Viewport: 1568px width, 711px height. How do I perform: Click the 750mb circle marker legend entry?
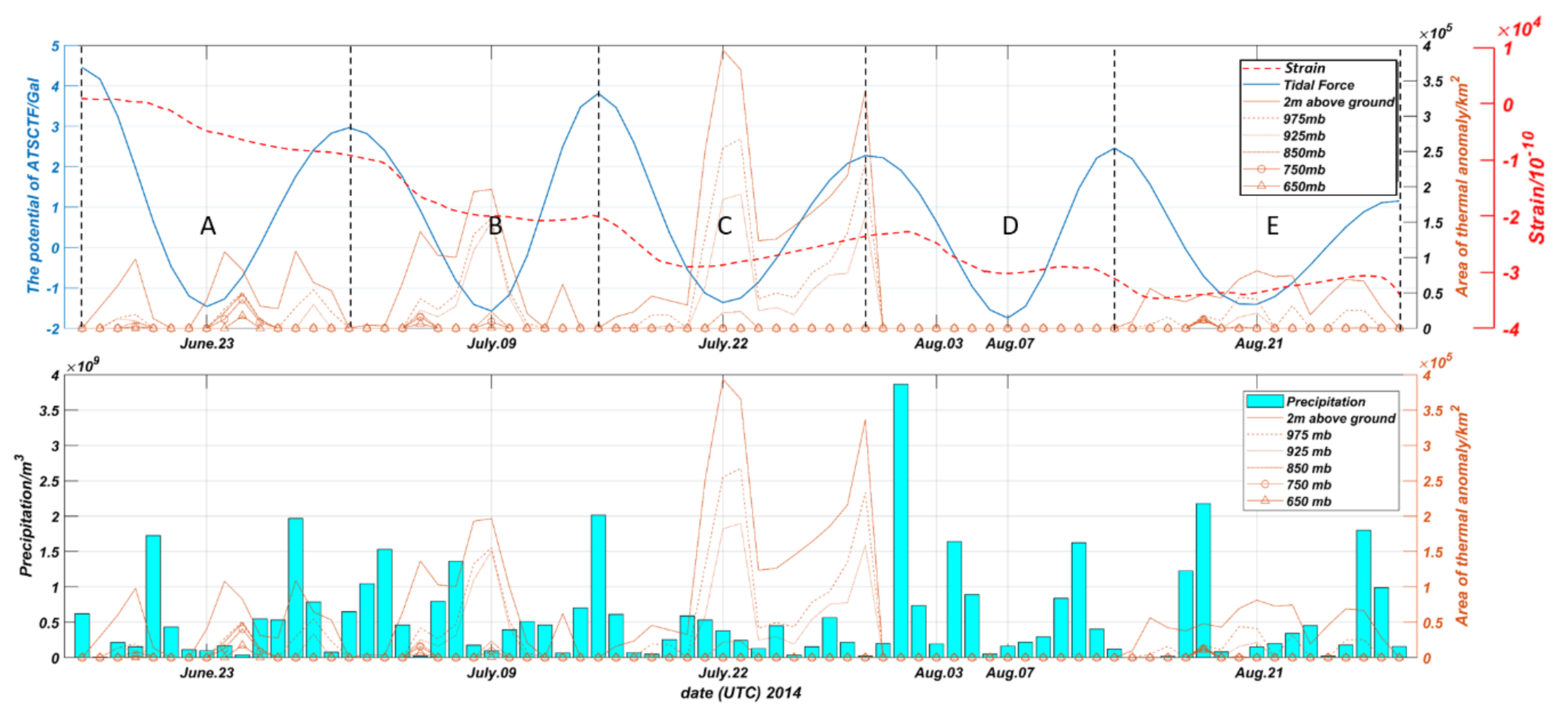[1303, 170]
